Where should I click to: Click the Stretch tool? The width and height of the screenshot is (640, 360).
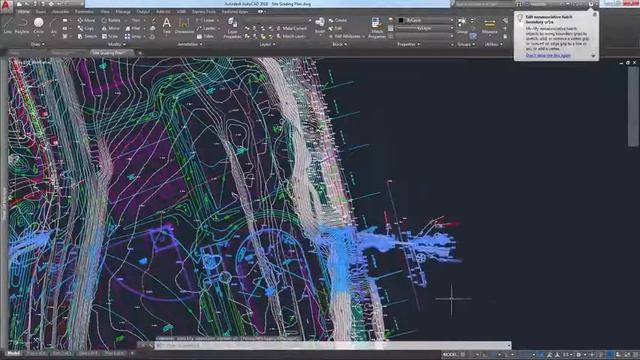(x=87, y=36)
